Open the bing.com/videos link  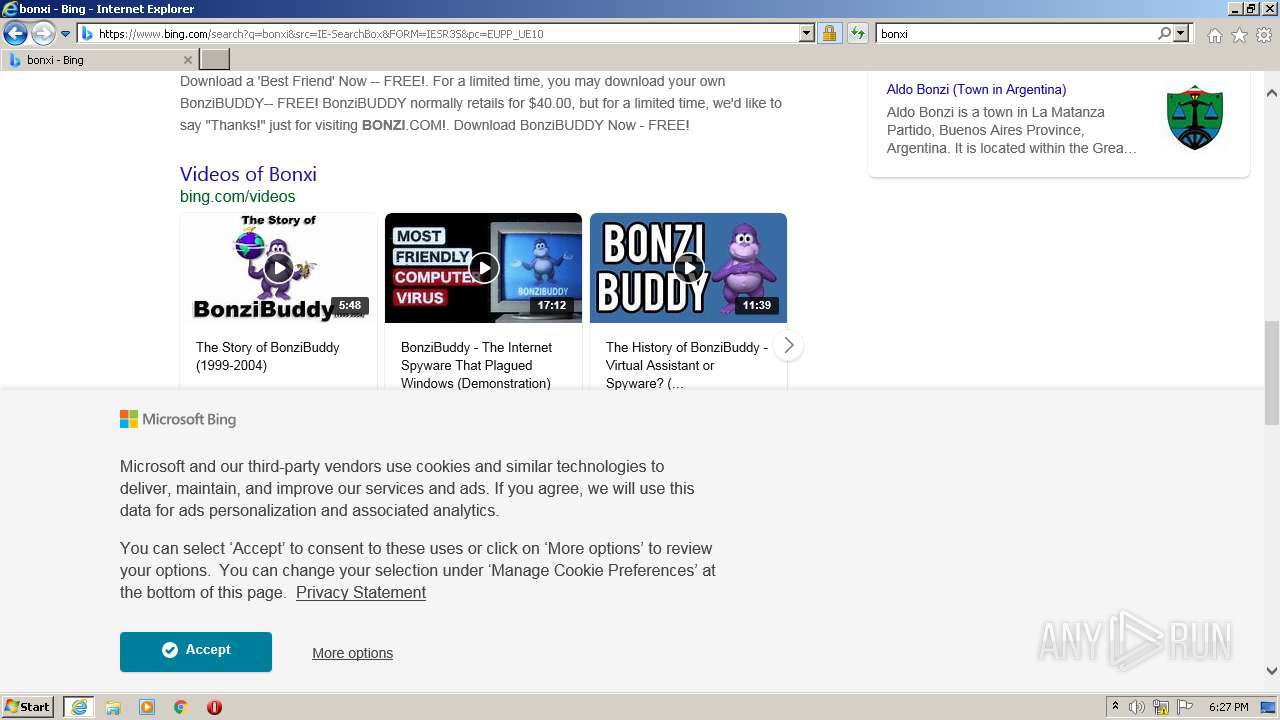coord(238,197)
